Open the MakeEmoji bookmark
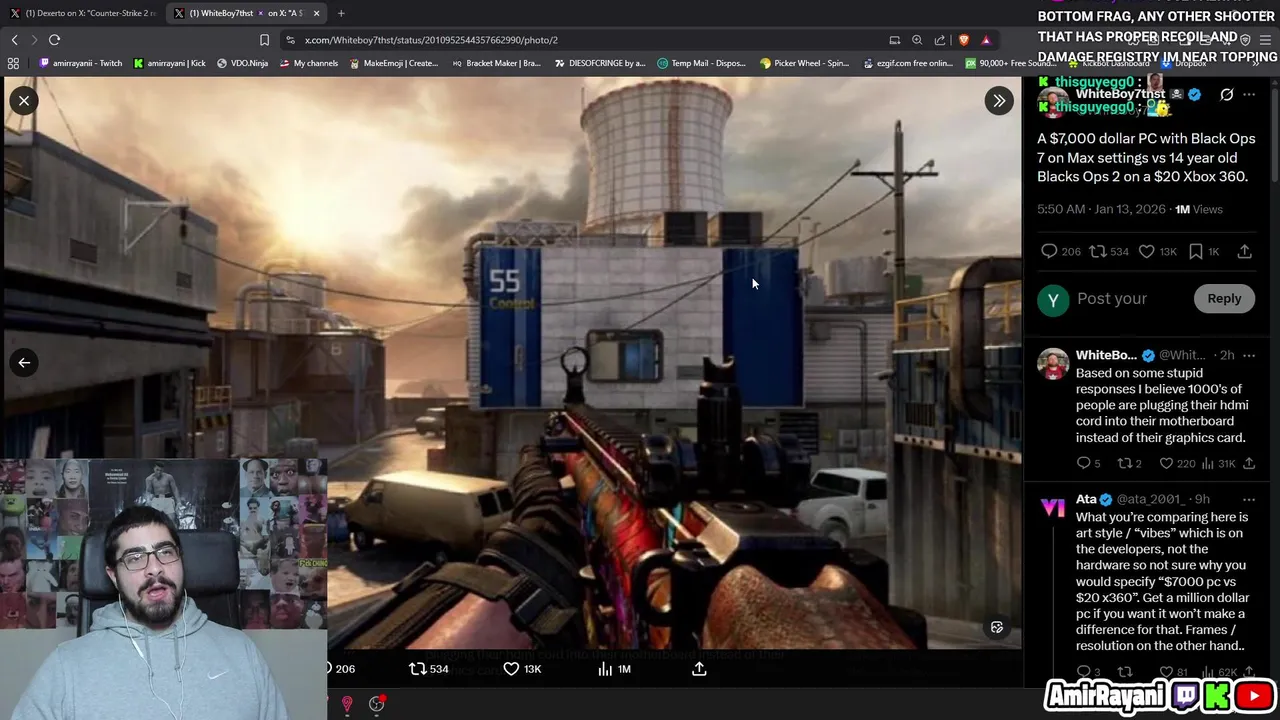Screen dimensions: 1280x720 [x=393, y=63]
